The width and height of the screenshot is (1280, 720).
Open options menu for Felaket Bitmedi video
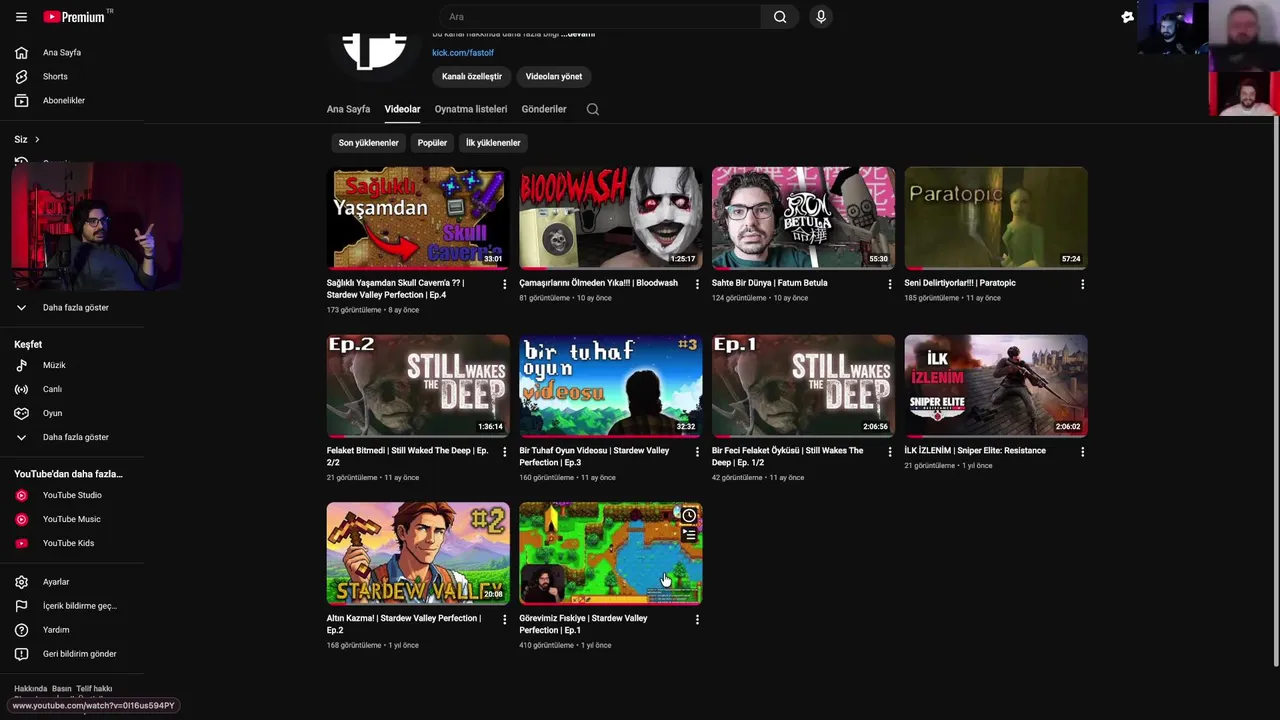(504, 452)
